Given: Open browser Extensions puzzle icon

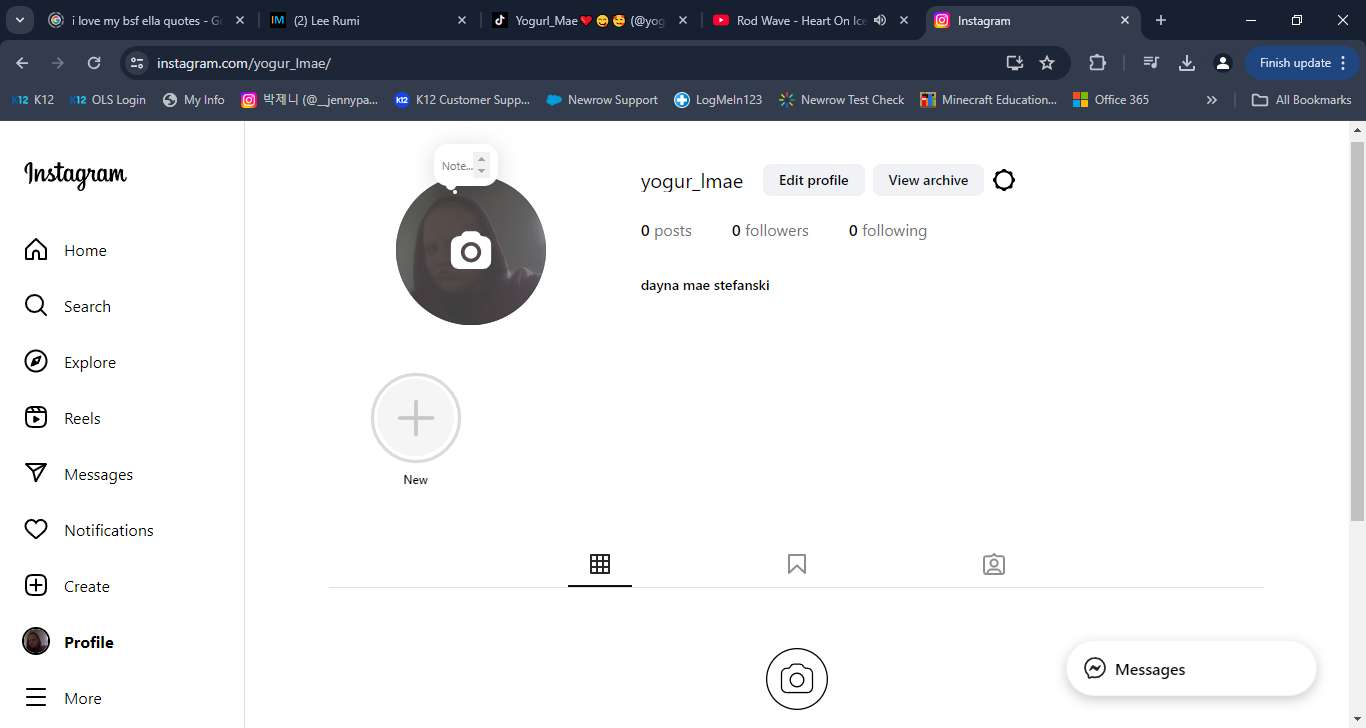Looking at the screenshot, I should 1097,63.
